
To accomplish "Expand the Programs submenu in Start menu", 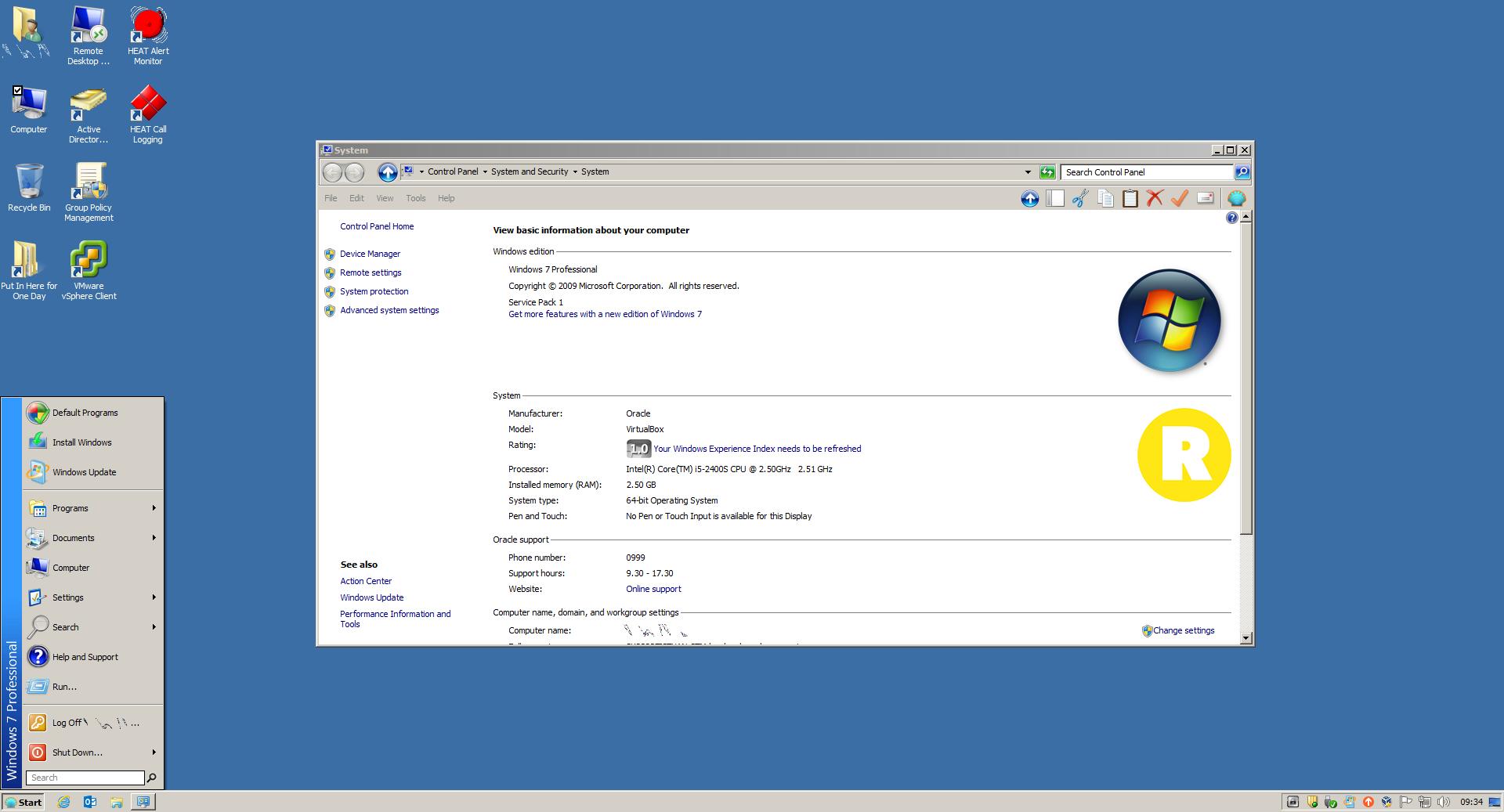I will coord(154,508).
